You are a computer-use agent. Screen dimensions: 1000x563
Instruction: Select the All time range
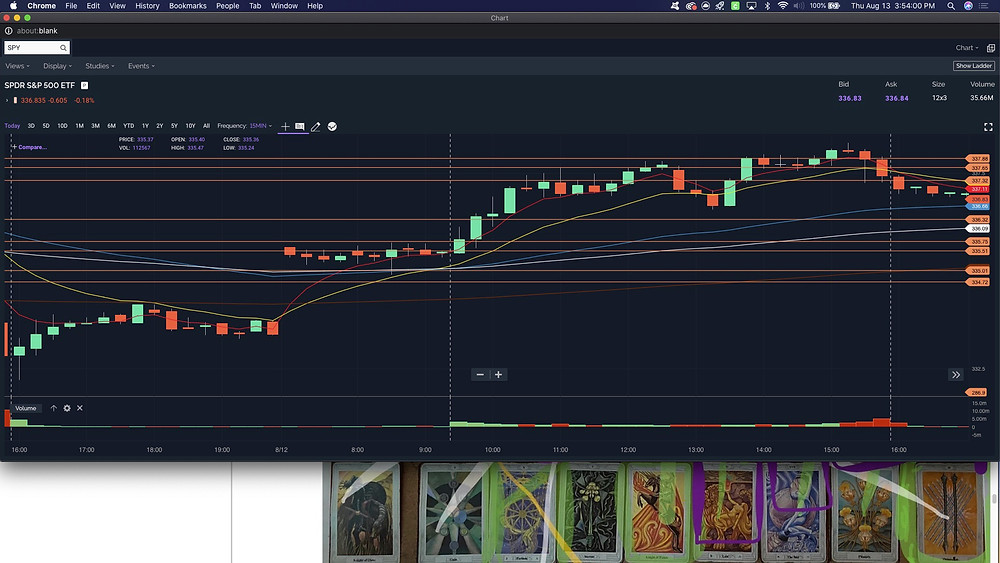coord(206,126)
